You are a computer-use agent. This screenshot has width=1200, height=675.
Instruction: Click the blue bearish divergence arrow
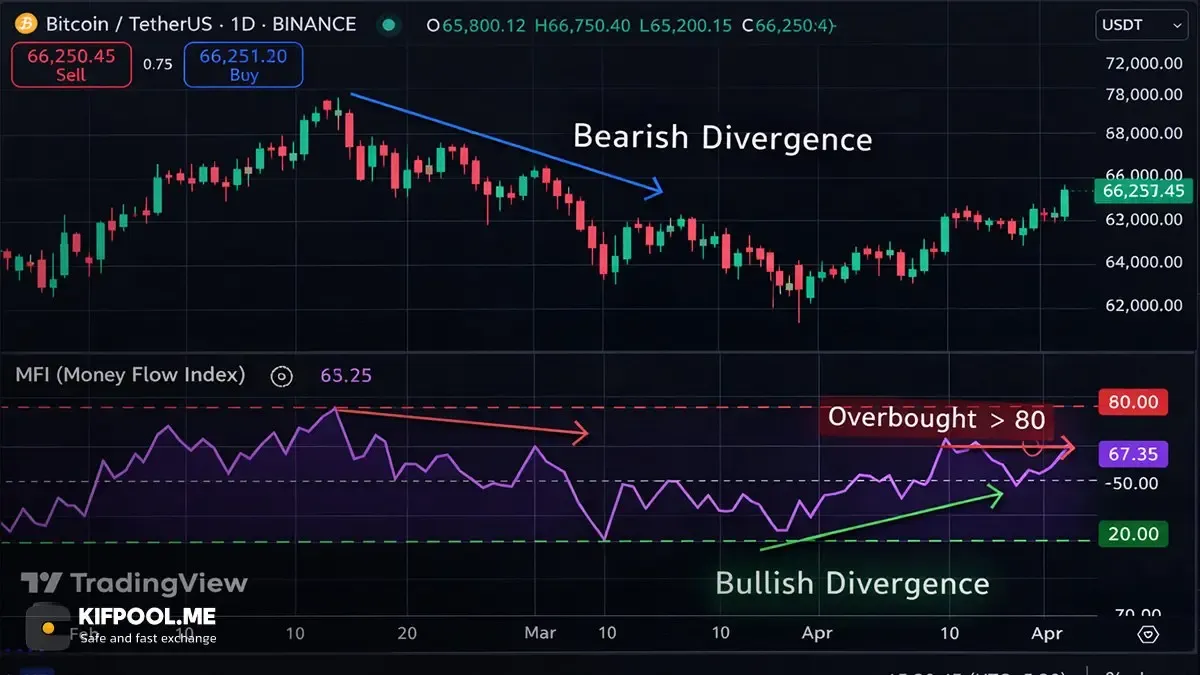click(x=507, y=143)
